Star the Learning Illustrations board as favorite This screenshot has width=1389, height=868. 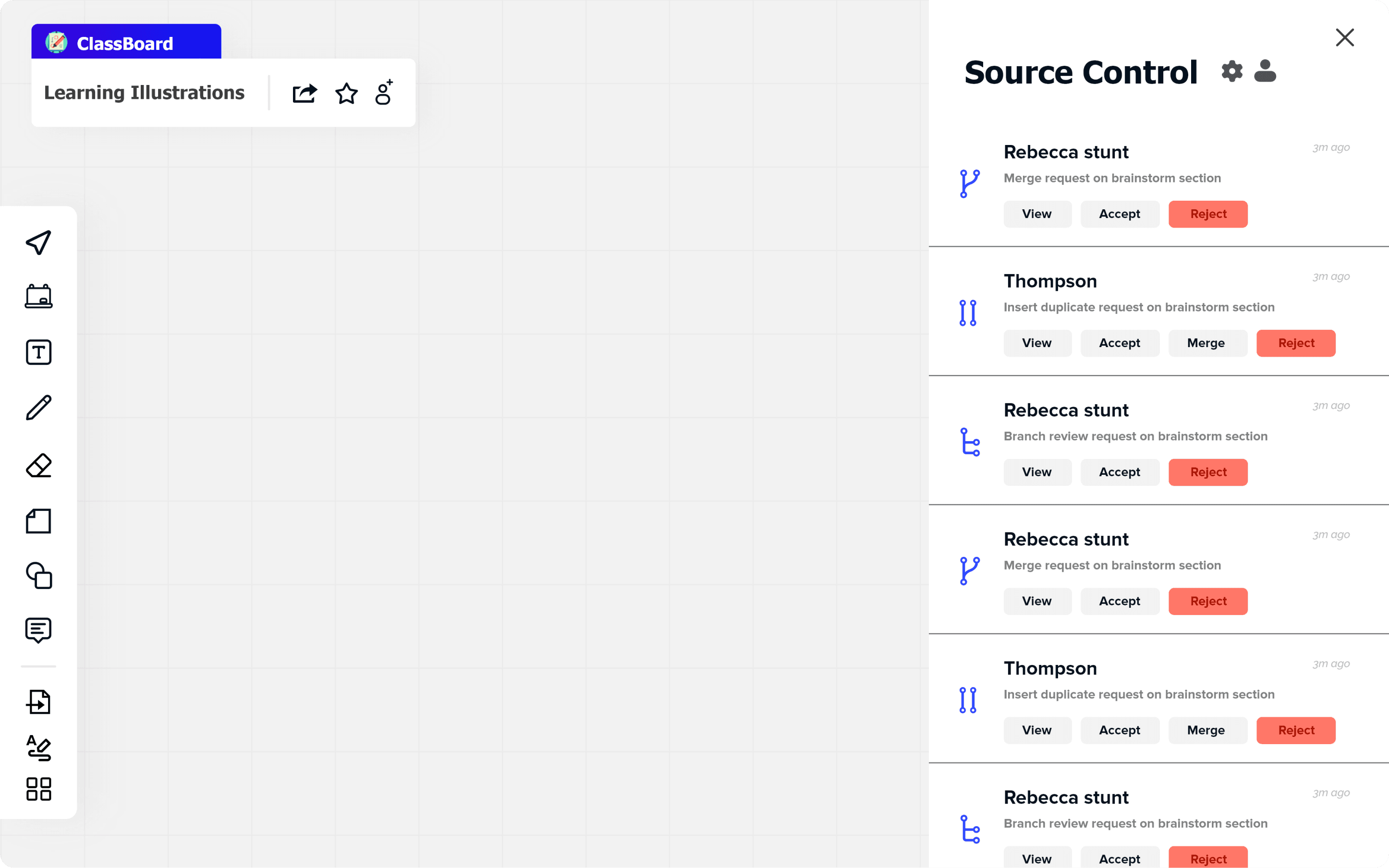click(346, 93)
